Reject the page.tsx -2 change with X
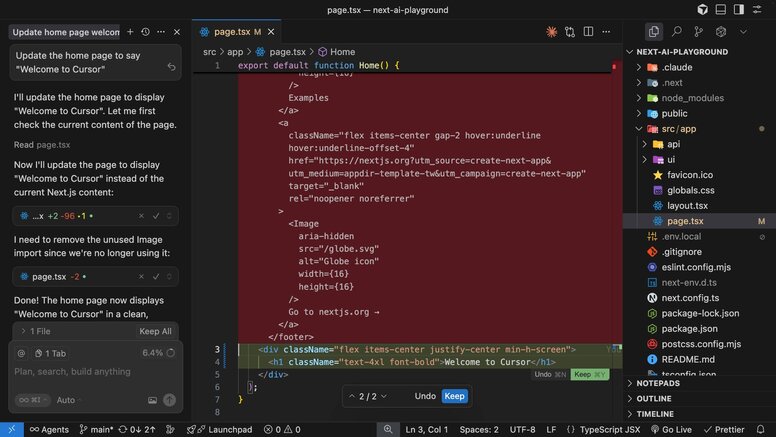 pyautogui.click(x=142, y=277)
